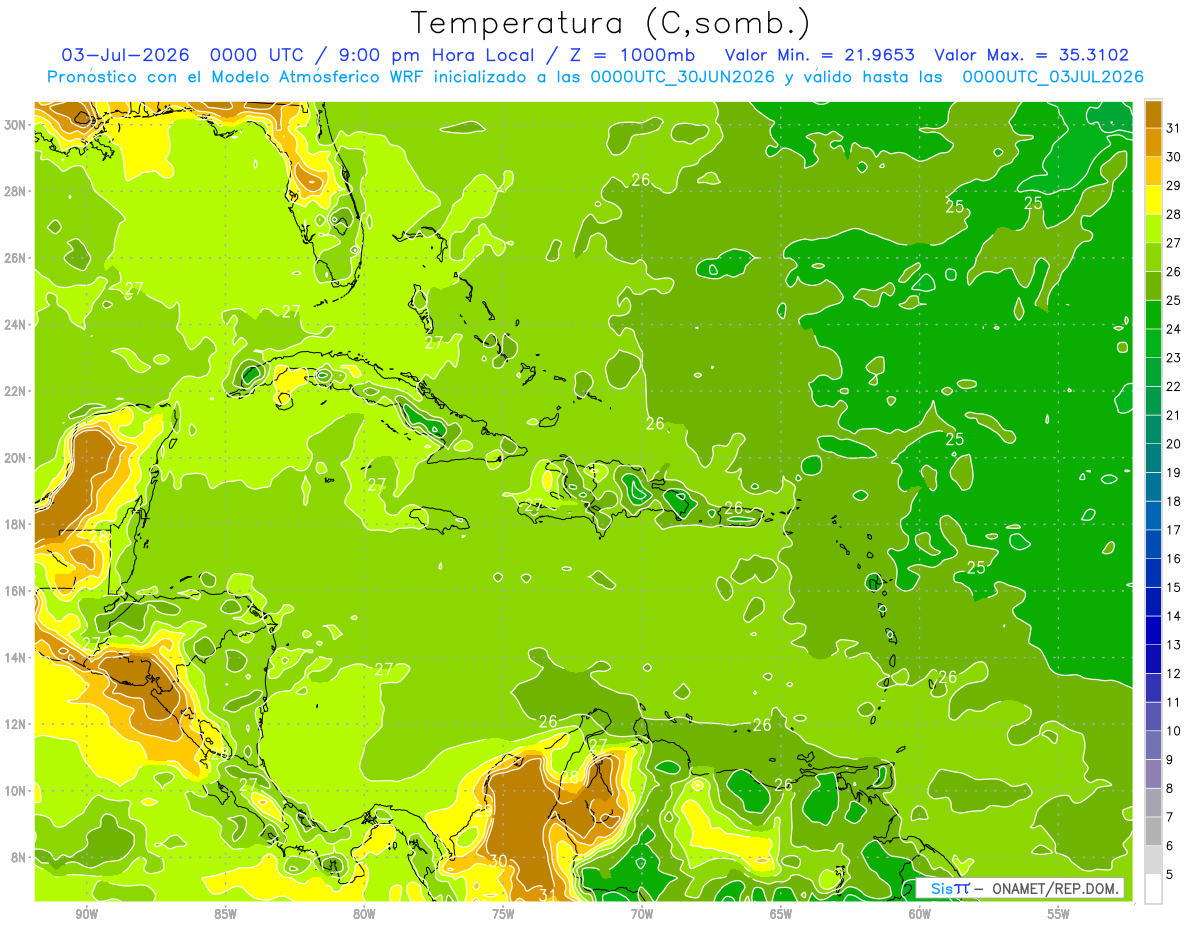
Task: Click the "20N" latitude axis label
Action: click(x=17, y=458)
